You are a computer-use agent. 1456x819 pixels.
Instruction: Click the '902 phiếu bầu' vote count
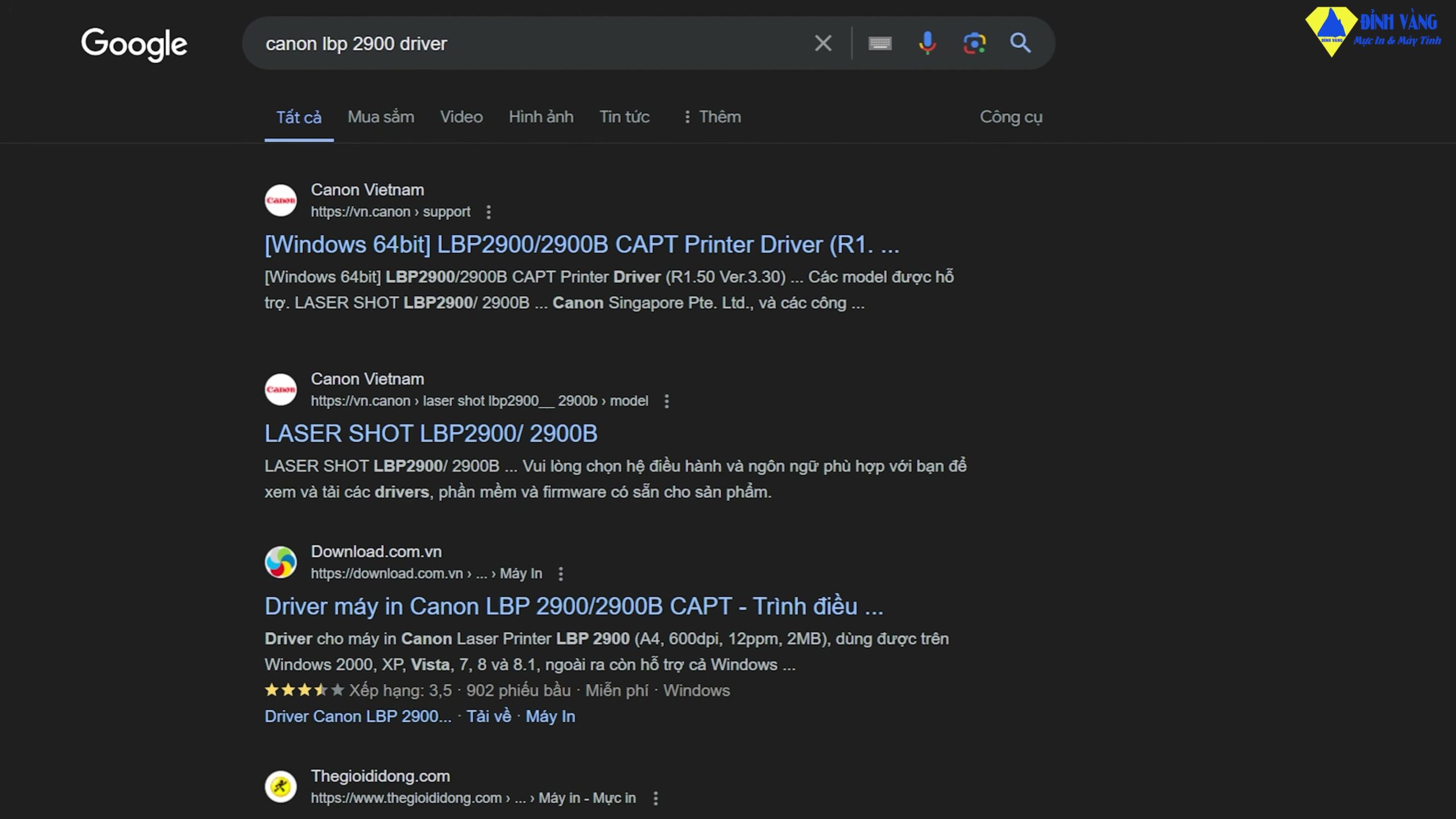coord(518,690)
